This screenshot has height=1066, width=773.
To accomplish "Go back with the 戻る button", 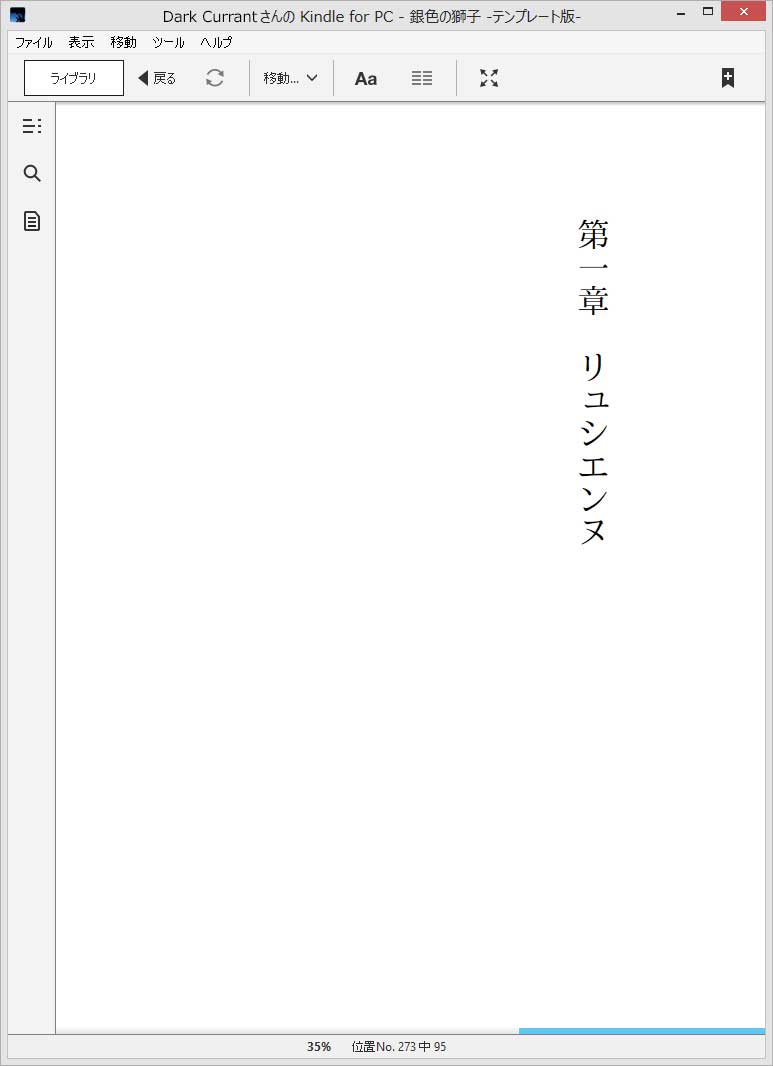I will [157, 78].
